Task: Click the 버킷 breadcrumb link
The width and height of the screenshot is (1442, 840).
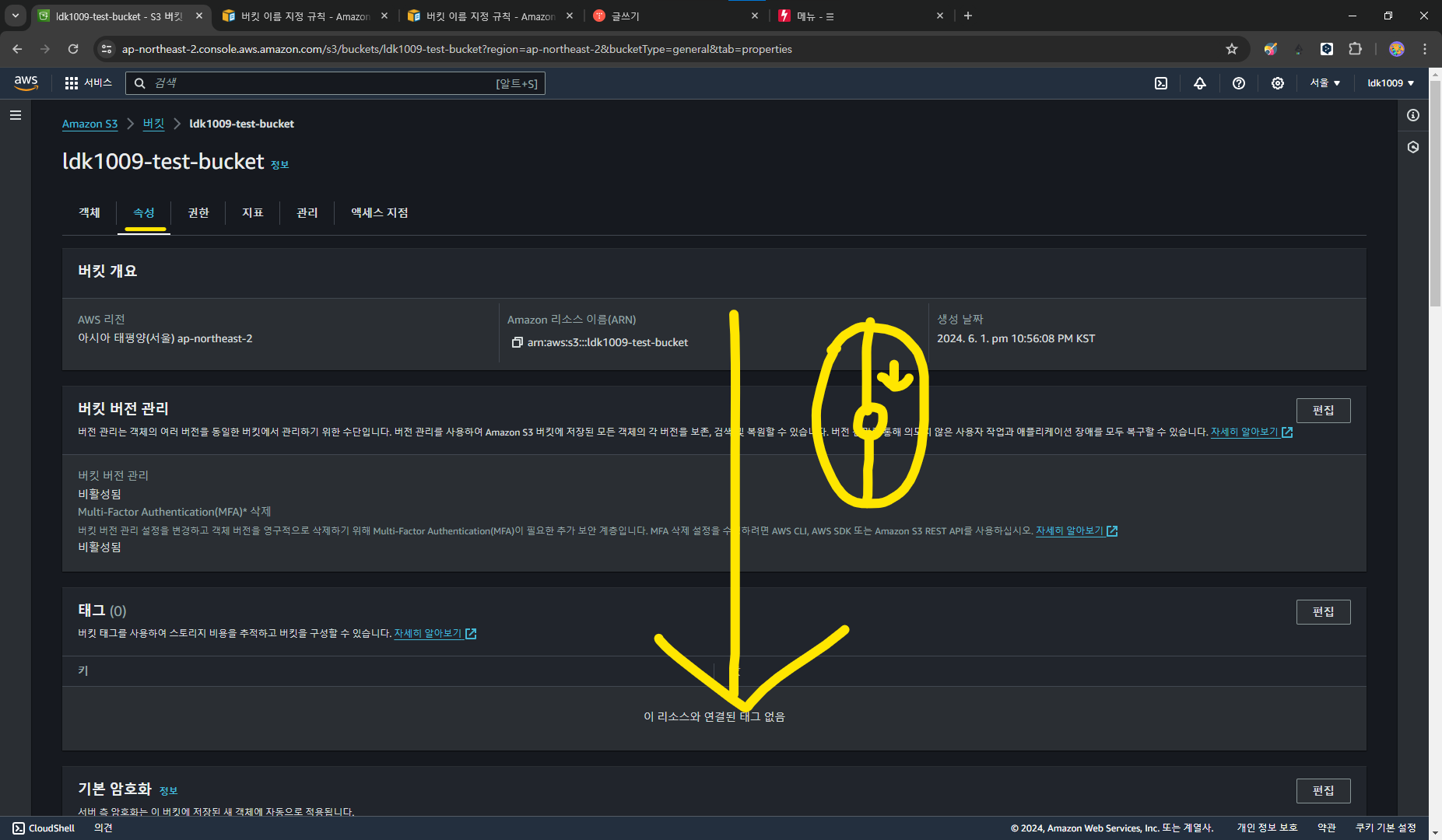Action: point(153,124)
